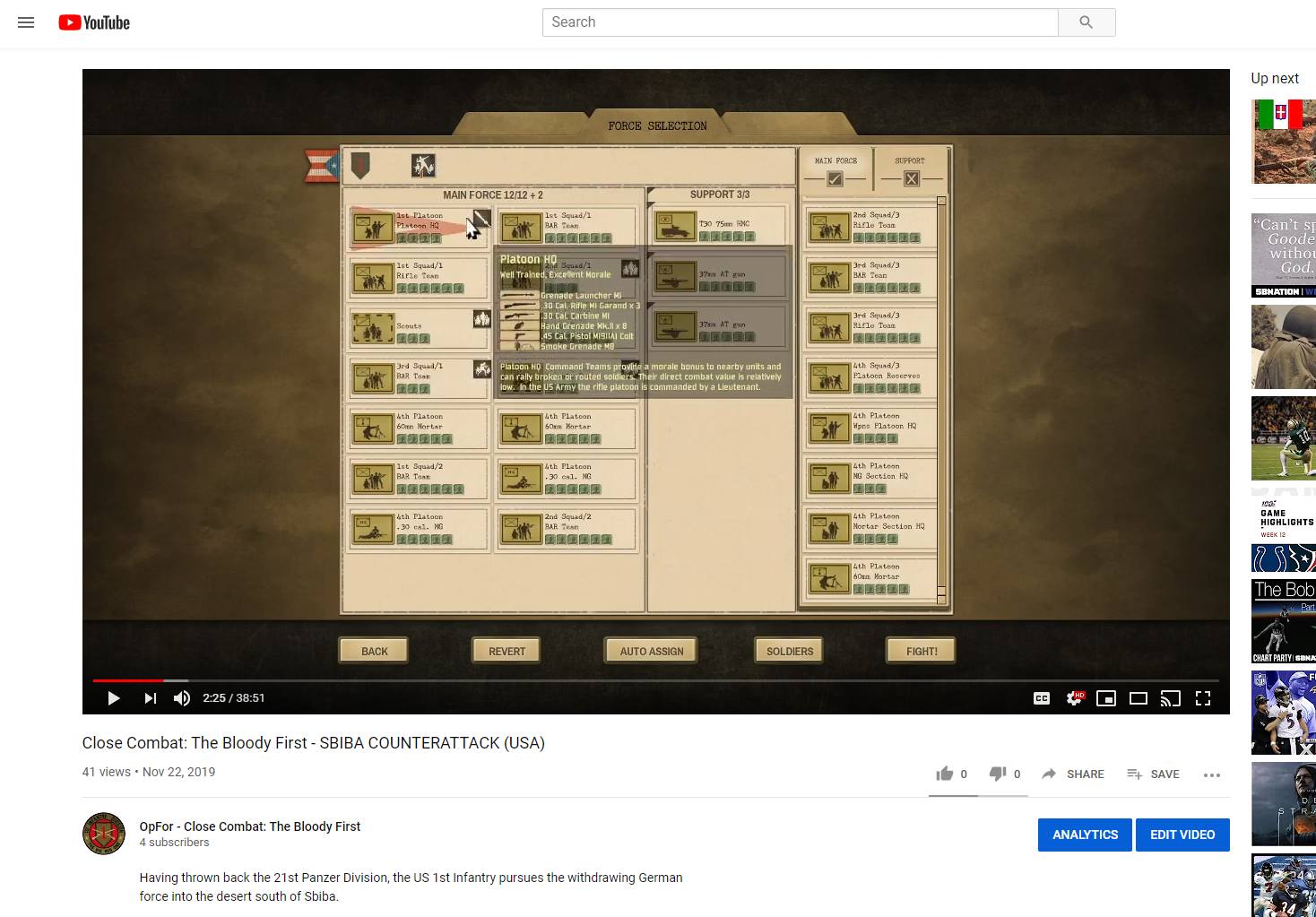Open the ANALYTICS button

1085,835
